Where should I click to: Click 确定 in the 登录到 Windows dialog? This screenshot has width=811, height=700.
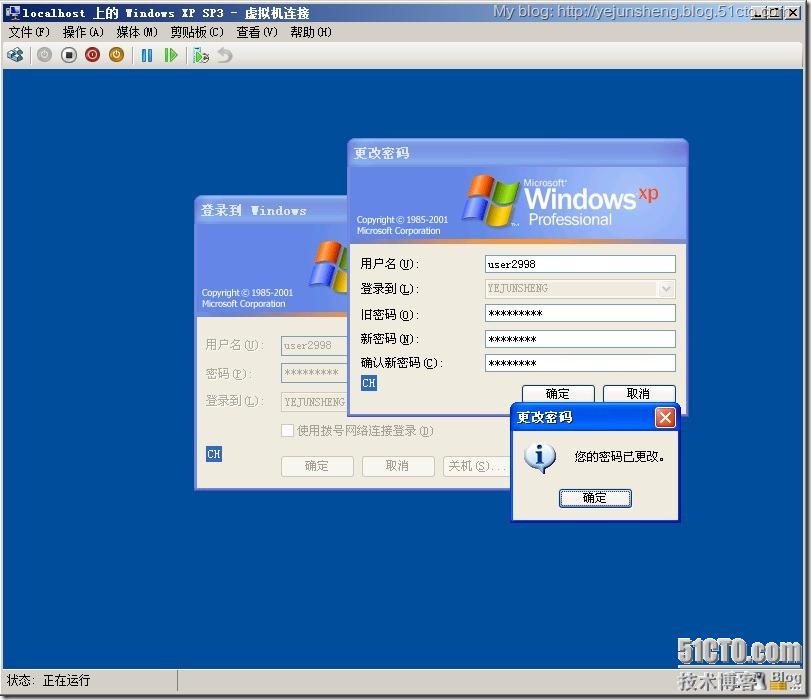(x=317, y=466)
